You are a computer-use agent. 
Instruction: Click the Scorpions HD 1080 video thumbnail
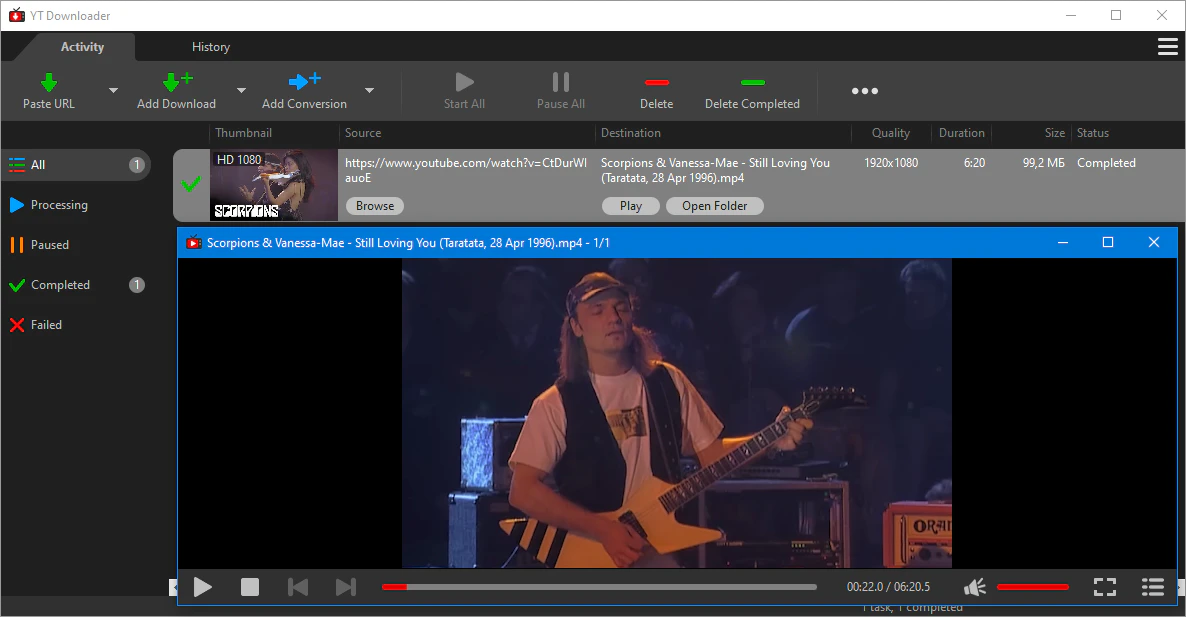(274, 184)
